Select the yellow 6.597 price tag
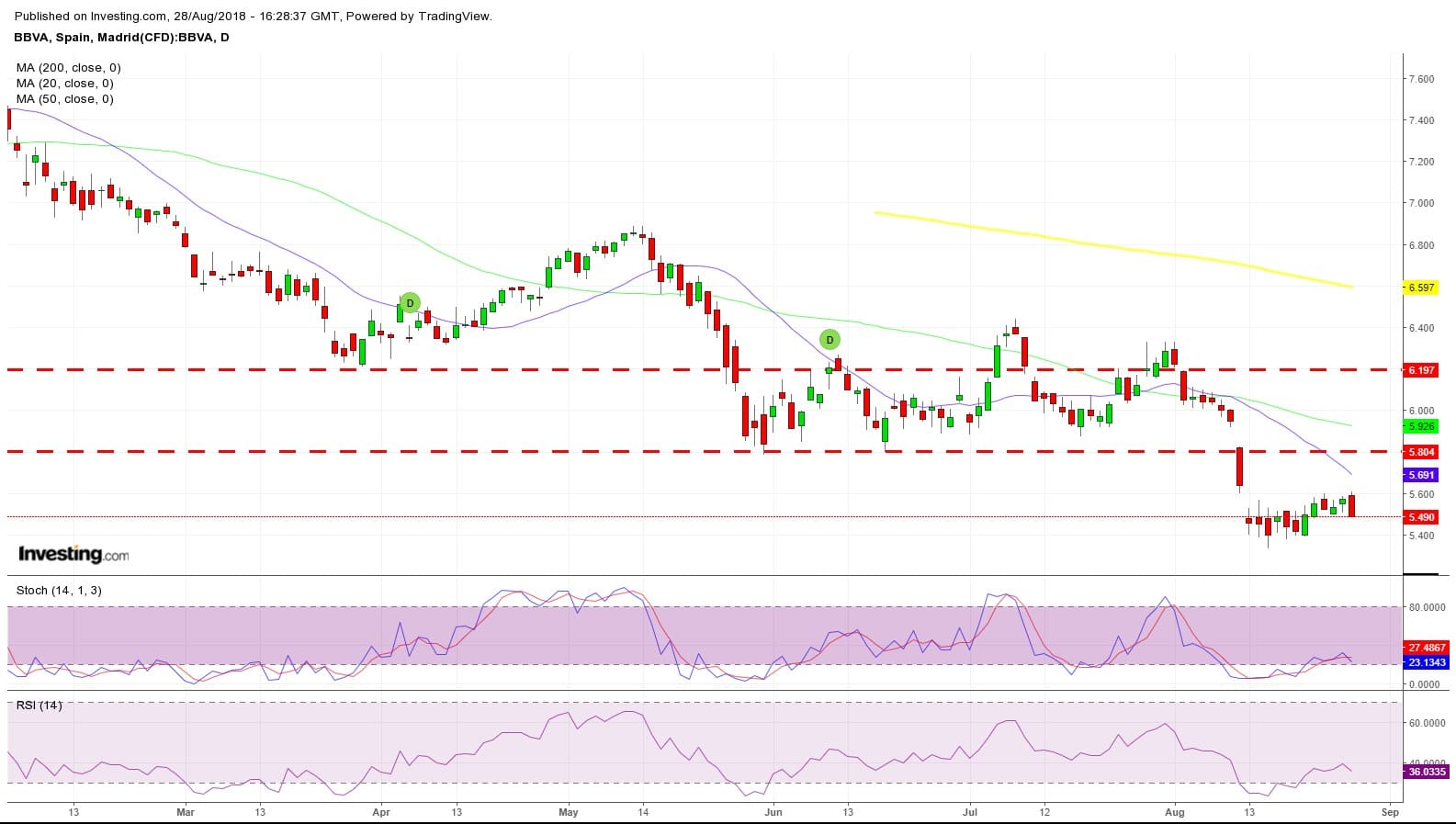This screenshot has width=1456, height=824. click(x=1420, y=288)
